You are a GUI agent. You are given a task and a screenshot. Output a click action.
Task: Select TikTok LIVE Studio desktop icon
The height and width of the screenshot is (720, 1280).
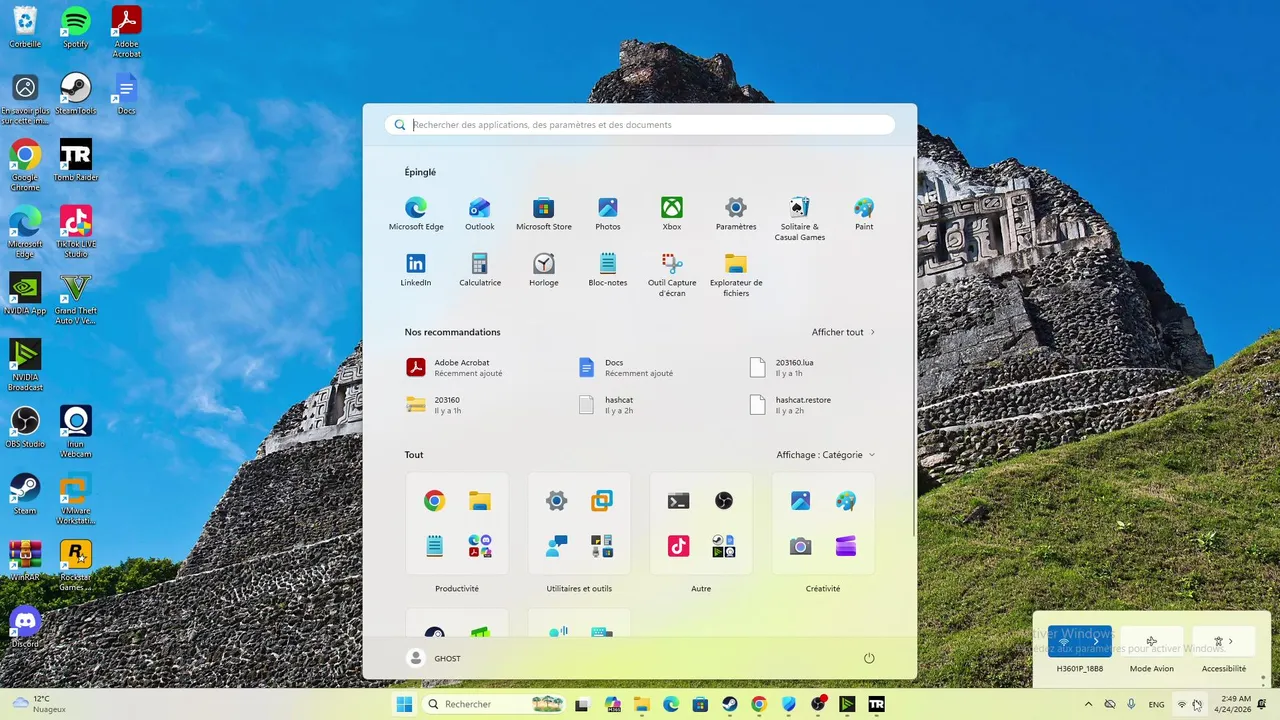tap(76, 232)
